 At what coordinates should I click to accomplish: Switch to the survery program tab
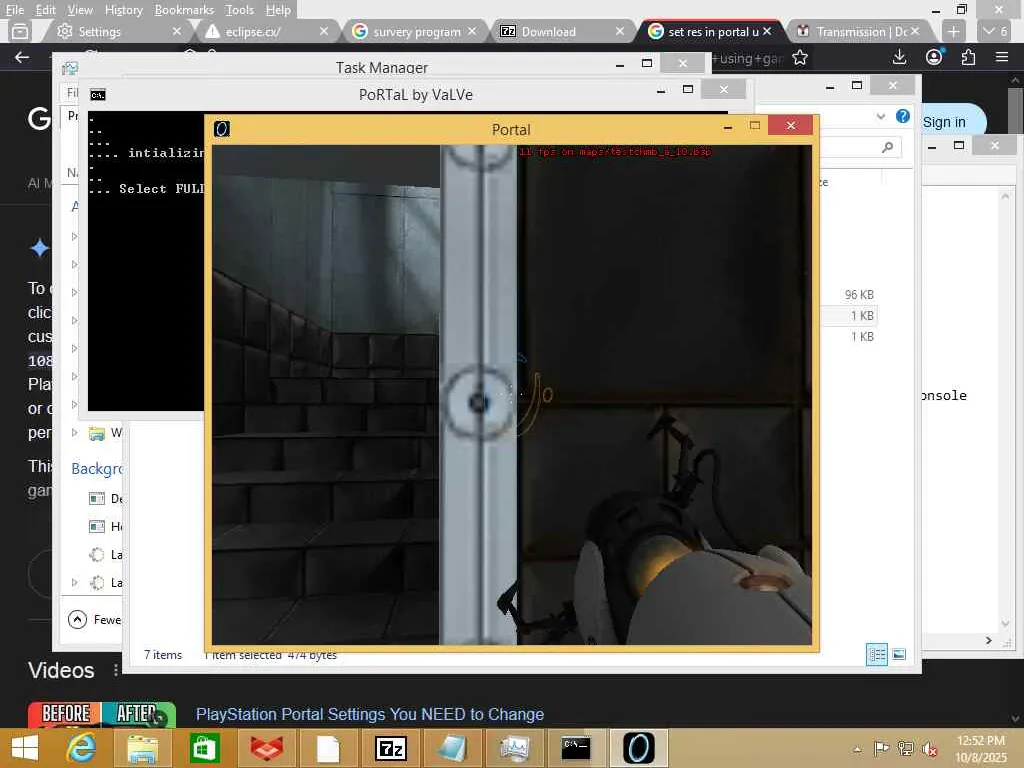point(413,31)
